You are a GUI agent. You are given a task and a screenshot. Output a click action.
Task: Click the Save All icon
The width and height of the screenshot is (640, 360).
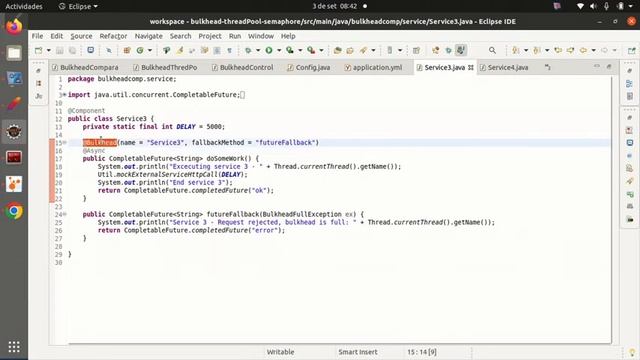(72, 50)
